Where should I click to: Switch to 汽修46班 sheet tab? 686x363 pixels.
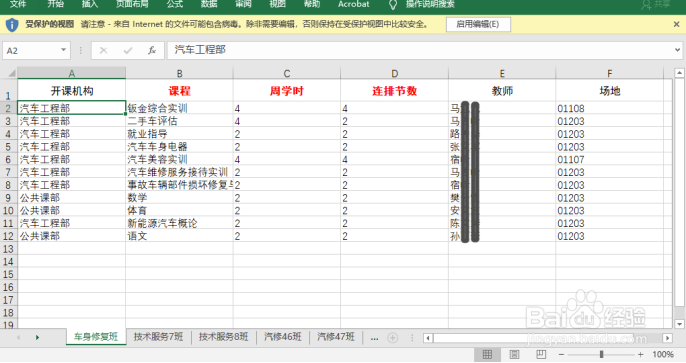click(283, 337)
